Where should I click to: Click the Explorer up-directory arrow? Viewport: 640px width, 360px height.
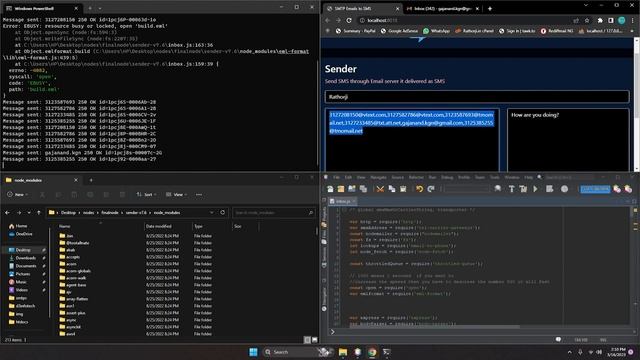[x=39, y=213]
